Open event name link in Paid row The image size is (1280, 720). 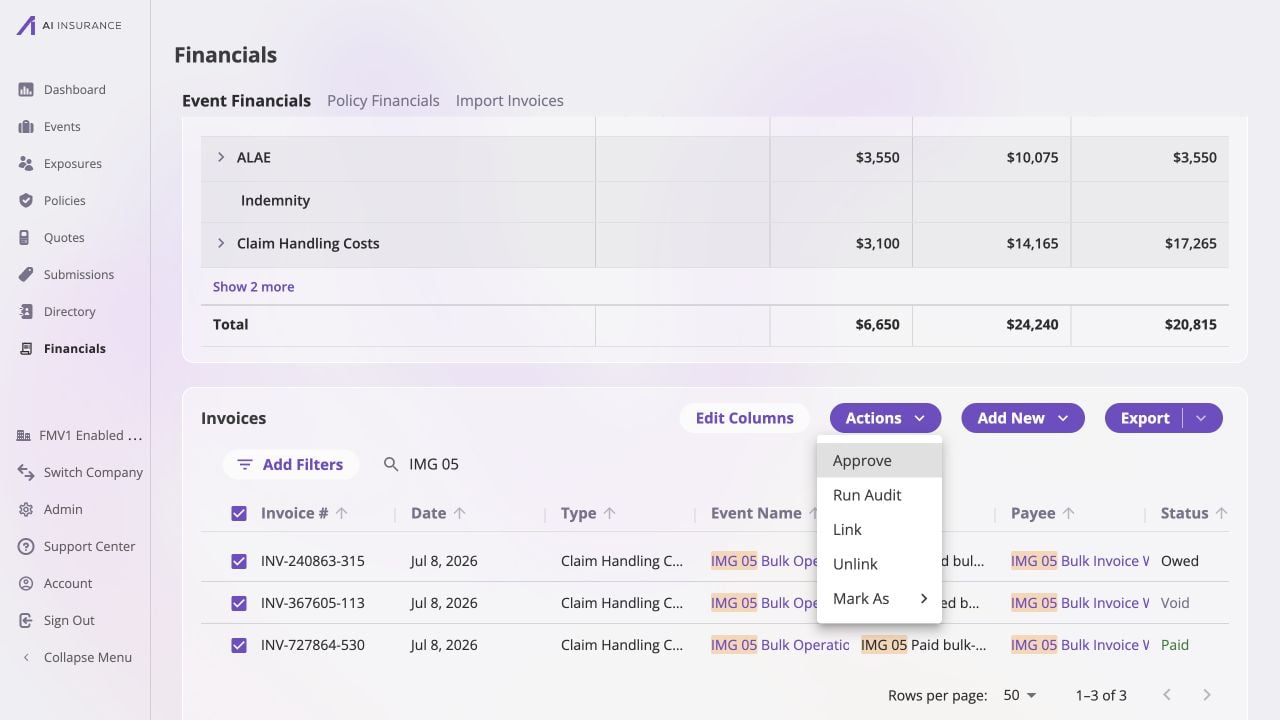tap(780, 646)
